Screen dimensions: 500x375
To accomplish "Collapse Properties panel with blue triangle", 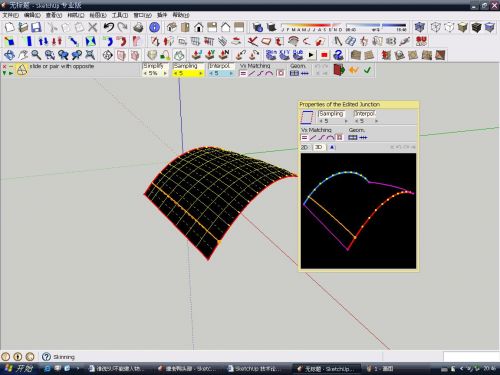I will pyautogui.click(x=332, y=147).
